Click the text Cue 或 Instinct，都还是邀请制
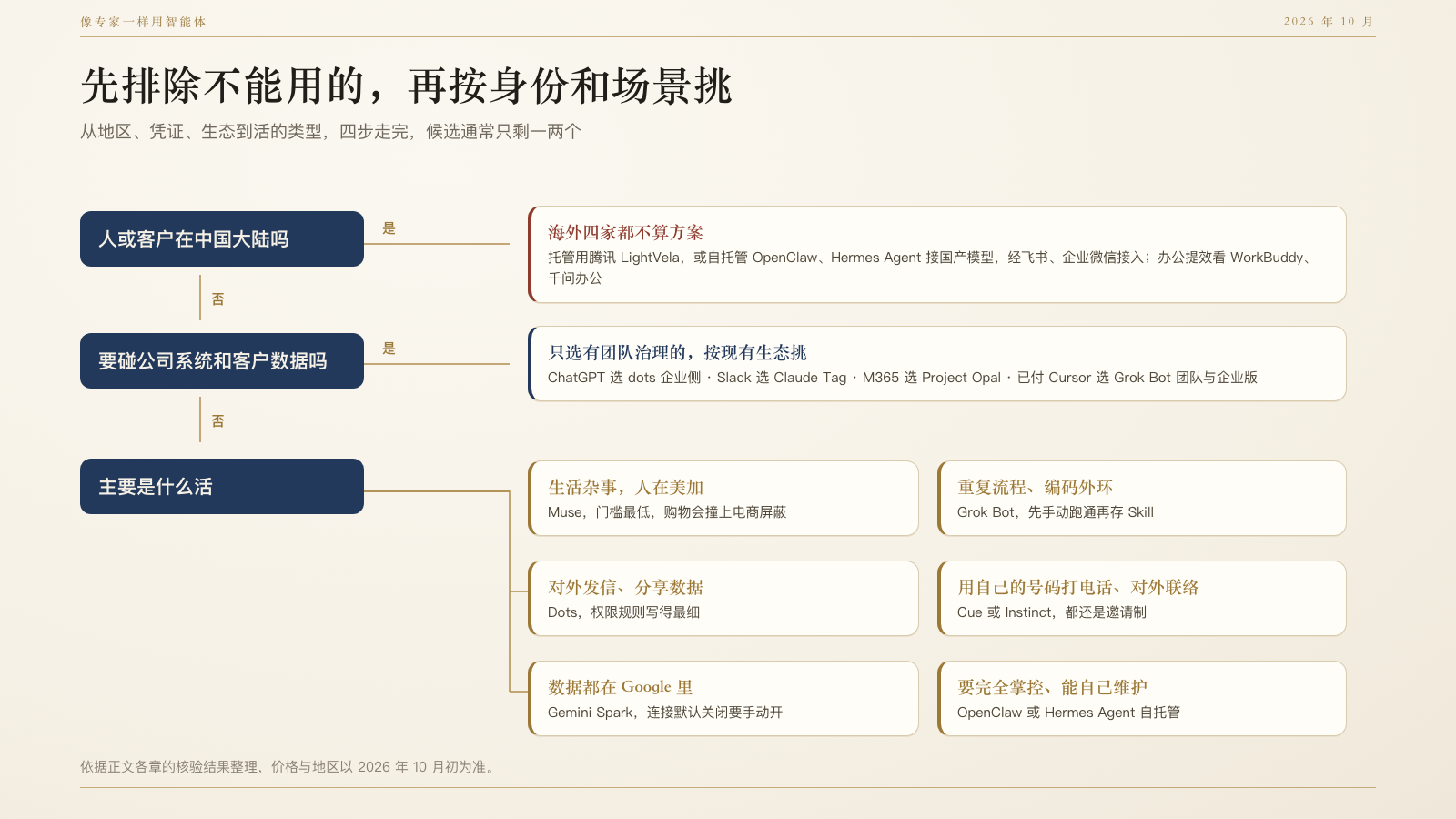The height and width of the screenshot is (819, 1456). click(x=1052, y=612)
